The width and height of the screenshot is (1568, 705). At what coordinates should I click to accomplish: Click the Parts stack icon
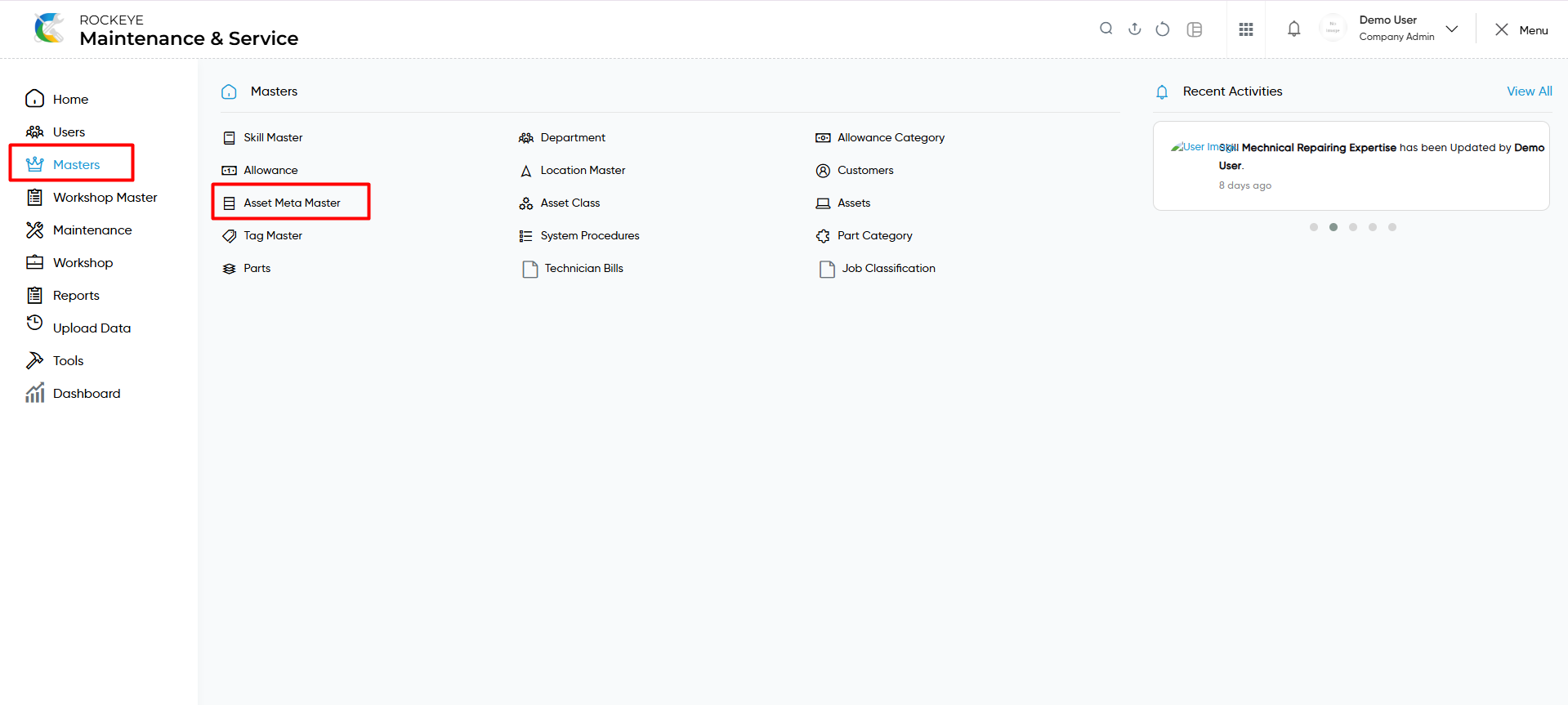pyautogui.click(x=230, y=268)
